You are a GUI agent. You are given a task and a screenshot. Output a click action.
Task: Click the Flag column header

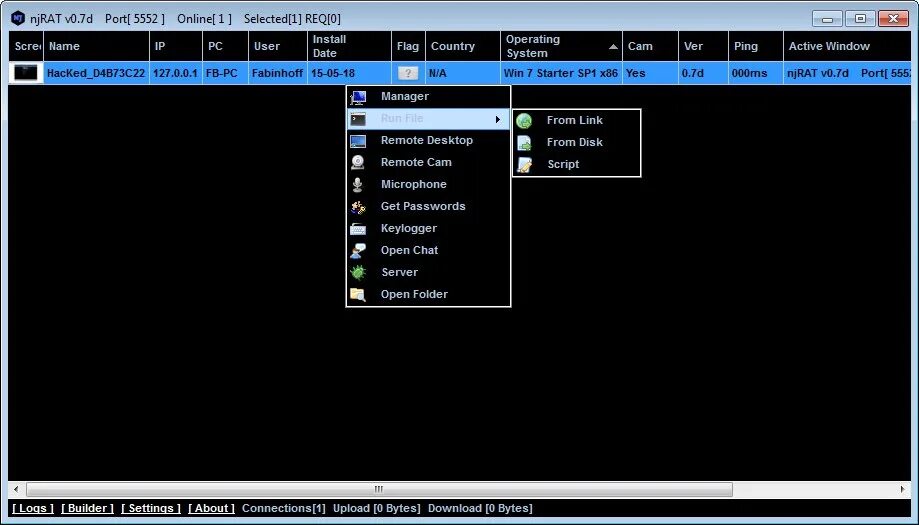pyautogui.click(x=408, y=46)
